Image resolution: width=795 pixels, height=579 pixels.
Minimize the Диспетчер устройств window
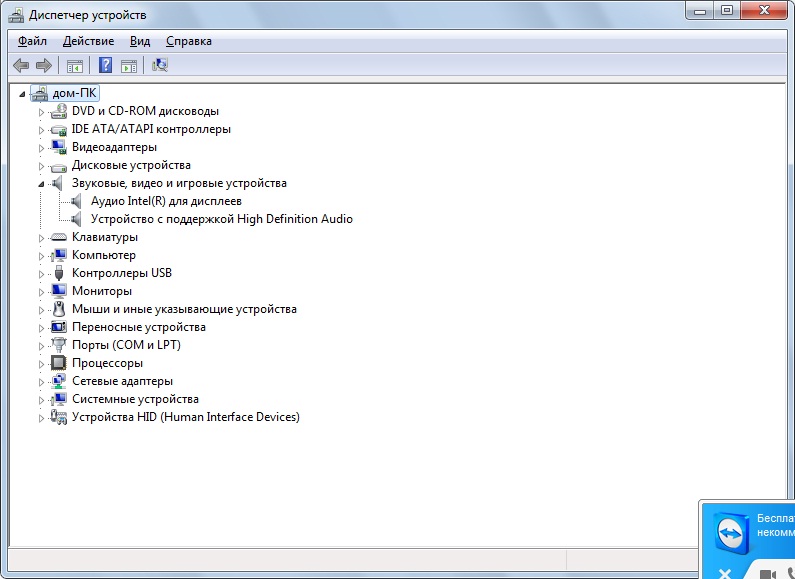pos(700,10)
